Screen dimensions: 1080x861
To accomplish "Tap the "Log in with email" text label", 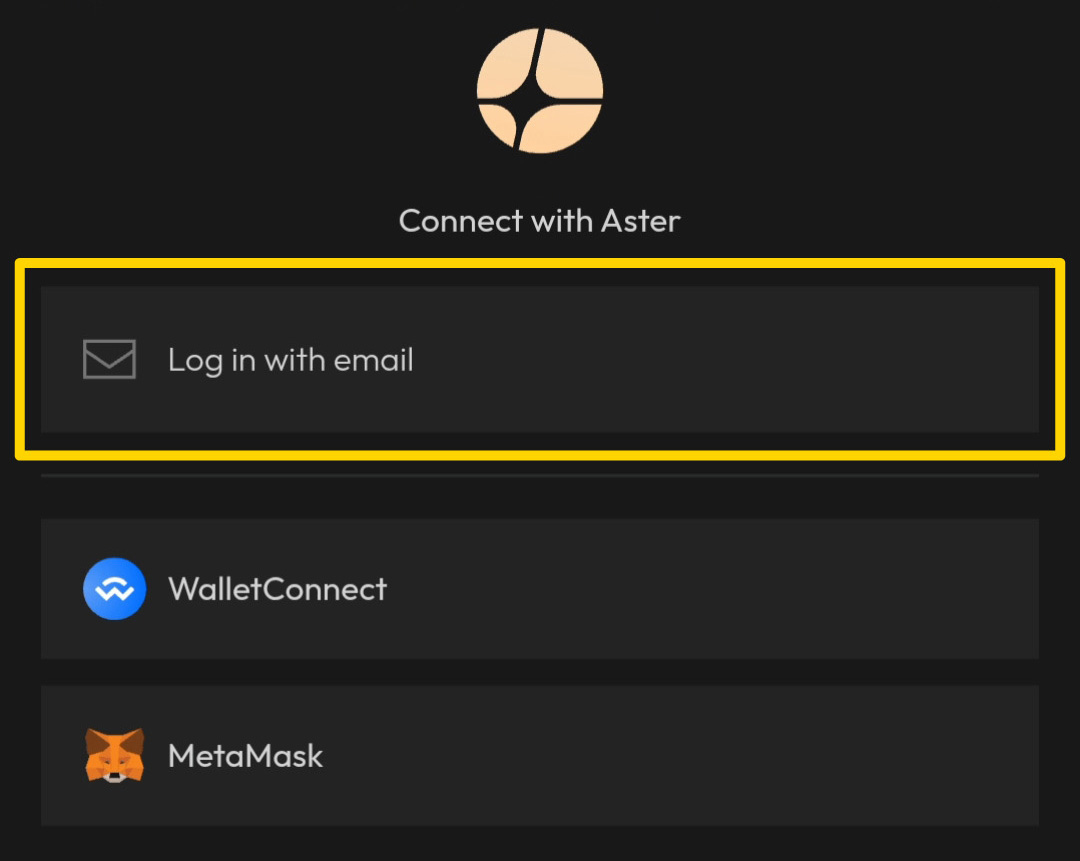I will click(290, 360).
